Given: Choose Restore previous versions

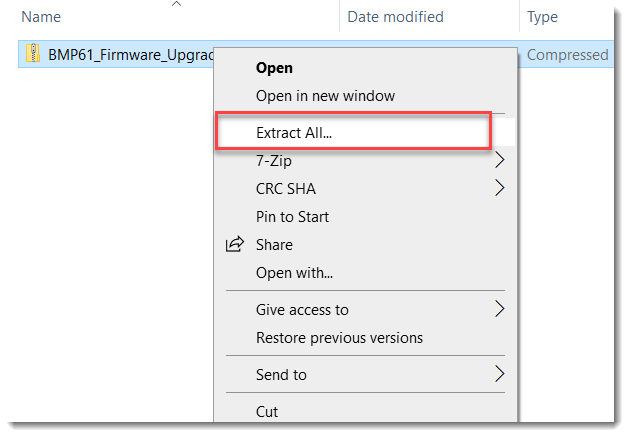Looking at the screenshot, I should tap(339, 338).
